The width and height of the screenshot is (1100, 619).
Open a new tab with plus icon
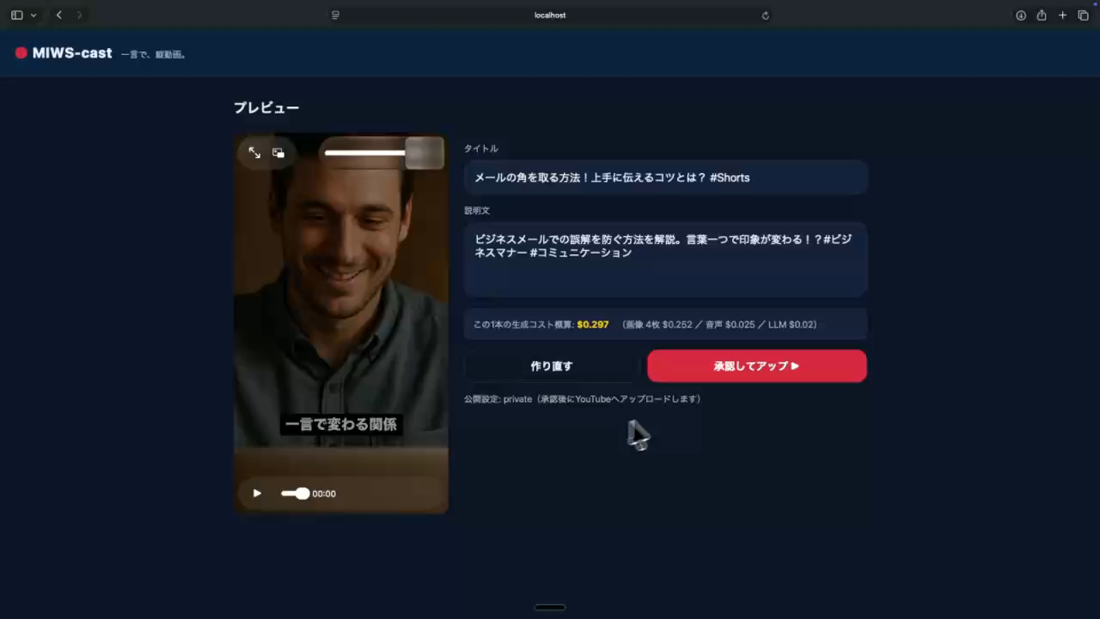click(1063, 15)
